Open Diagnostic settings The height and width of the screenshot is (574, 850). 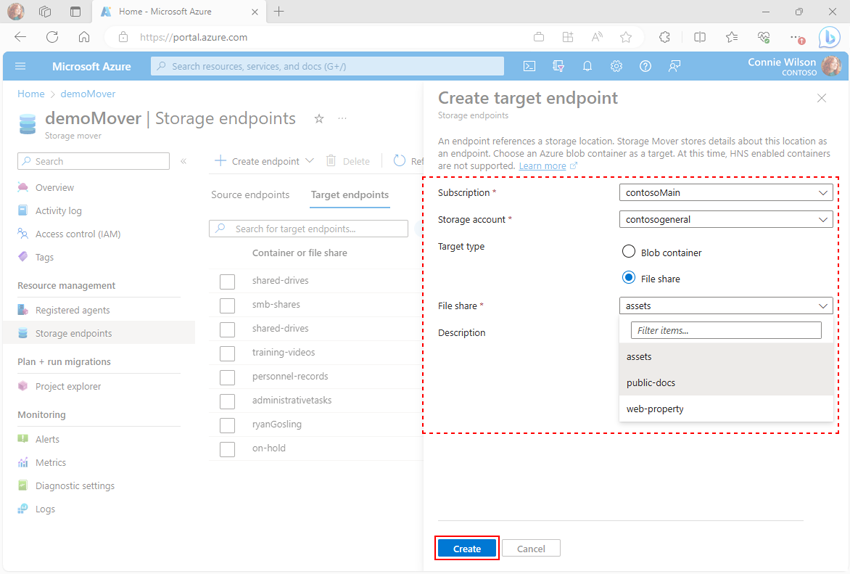[x=75, y=486]
